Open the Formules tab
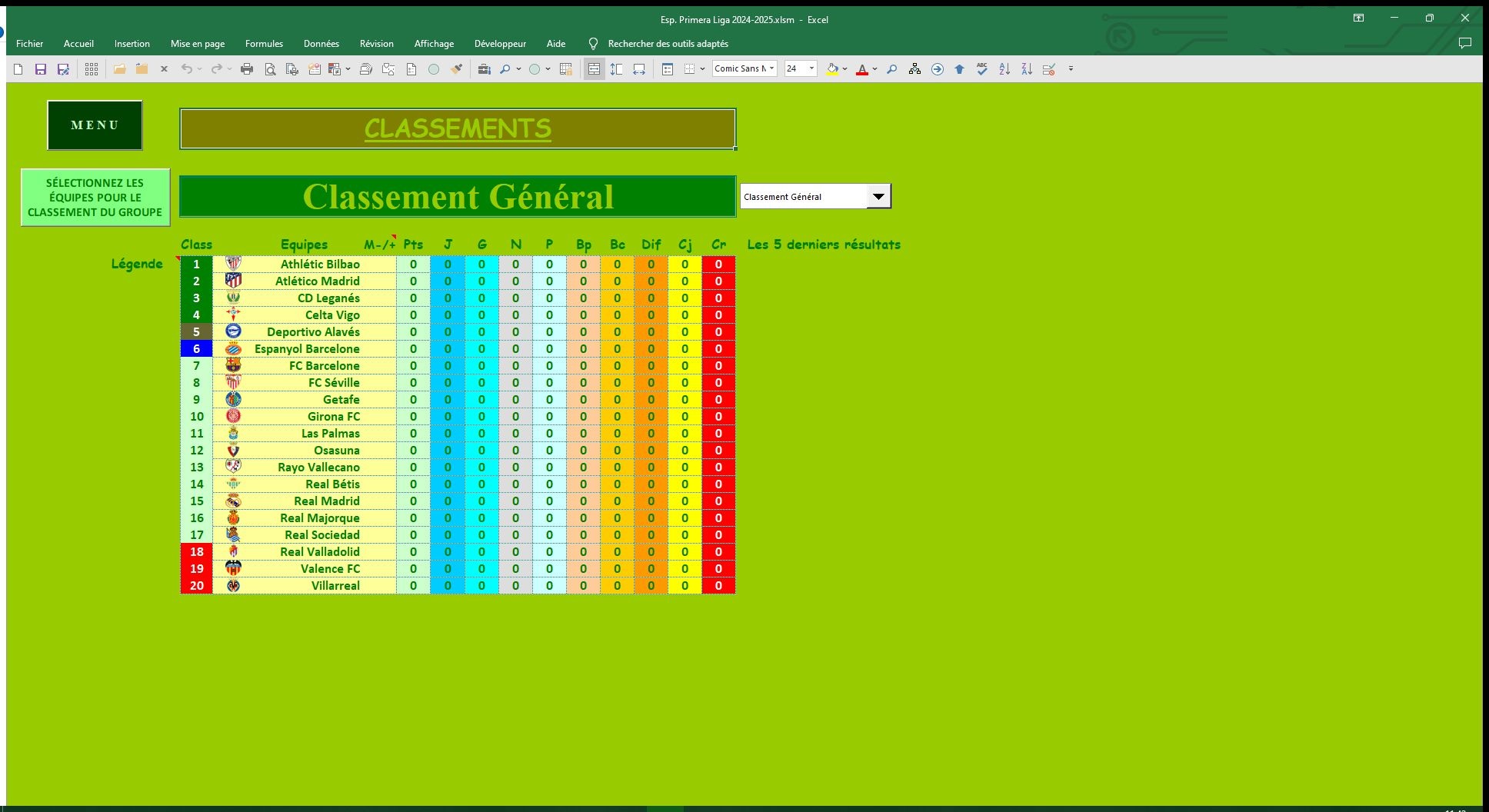The width and height of the screenshot is (1489, 812). pos(264,44)
